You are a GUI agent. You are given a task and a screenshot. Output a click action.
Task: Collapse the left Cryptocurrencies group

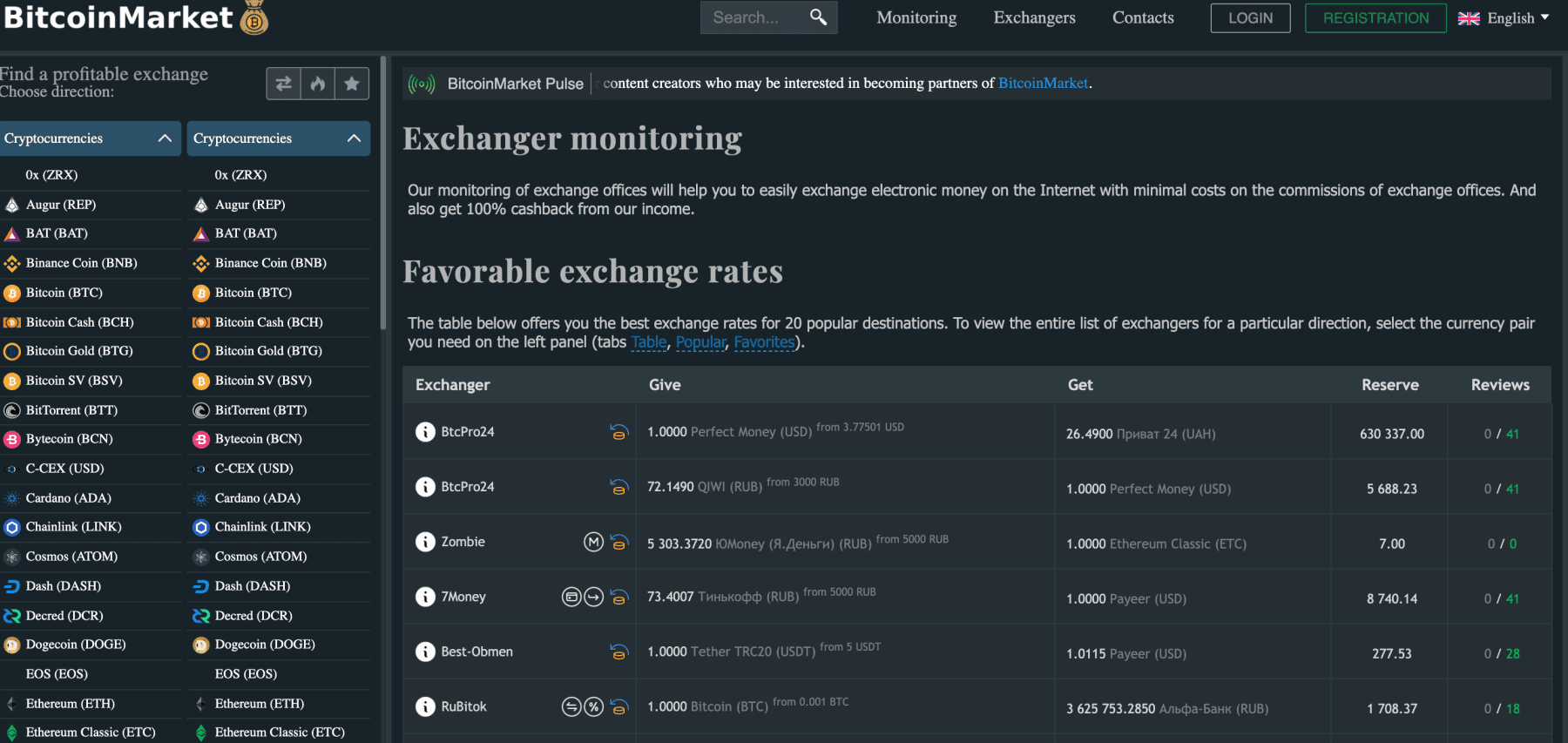[91, 138]
